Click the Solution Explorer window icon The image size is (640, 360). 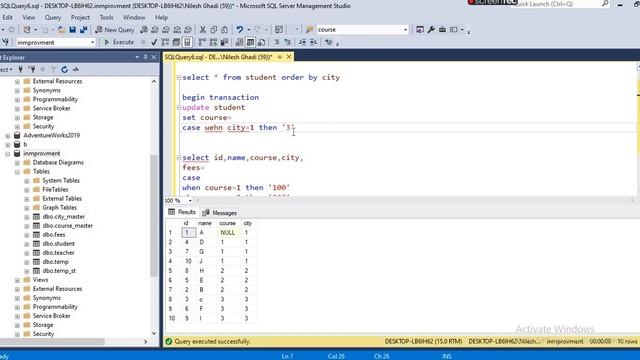[420, 29]
